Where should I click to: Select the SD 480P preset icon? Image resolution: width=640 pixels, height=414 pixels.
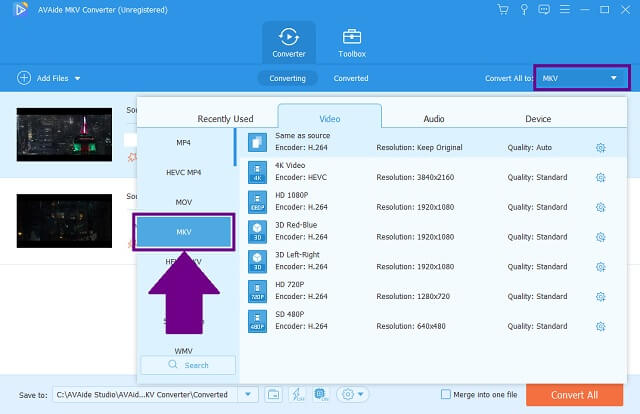click(257, 321)
